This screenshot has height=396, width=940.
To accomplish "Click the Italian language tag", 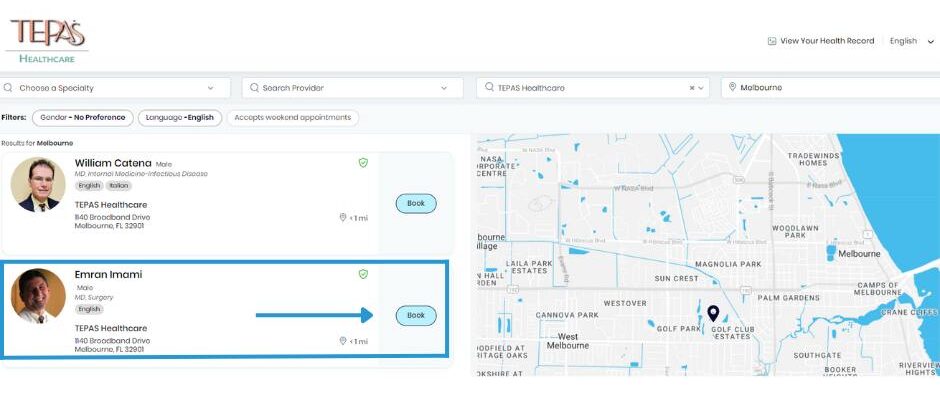I will pos(119,186).
